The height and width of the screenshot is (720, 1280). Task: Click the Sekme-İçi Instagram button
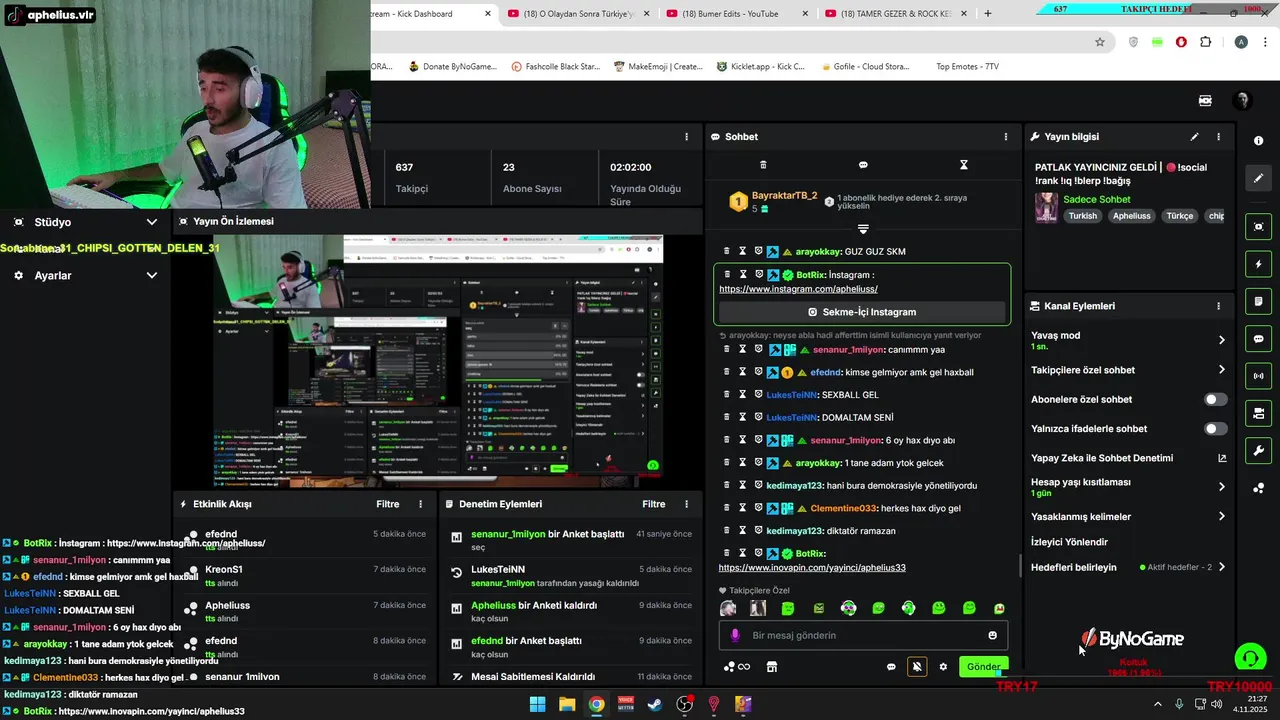point(862,312)
